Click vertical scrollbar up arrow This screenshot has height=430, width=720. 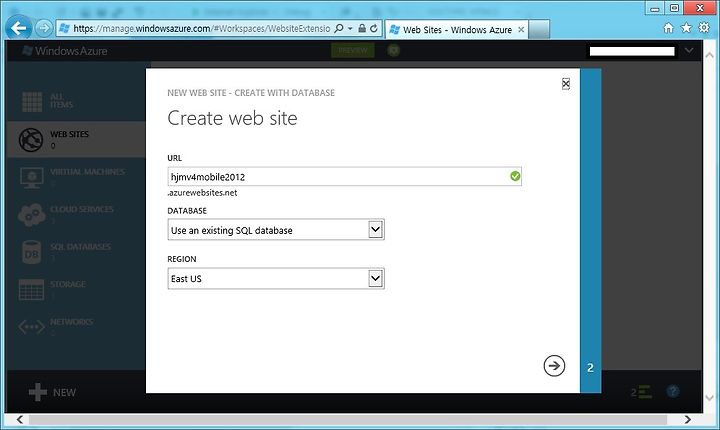tap(709, 56)
